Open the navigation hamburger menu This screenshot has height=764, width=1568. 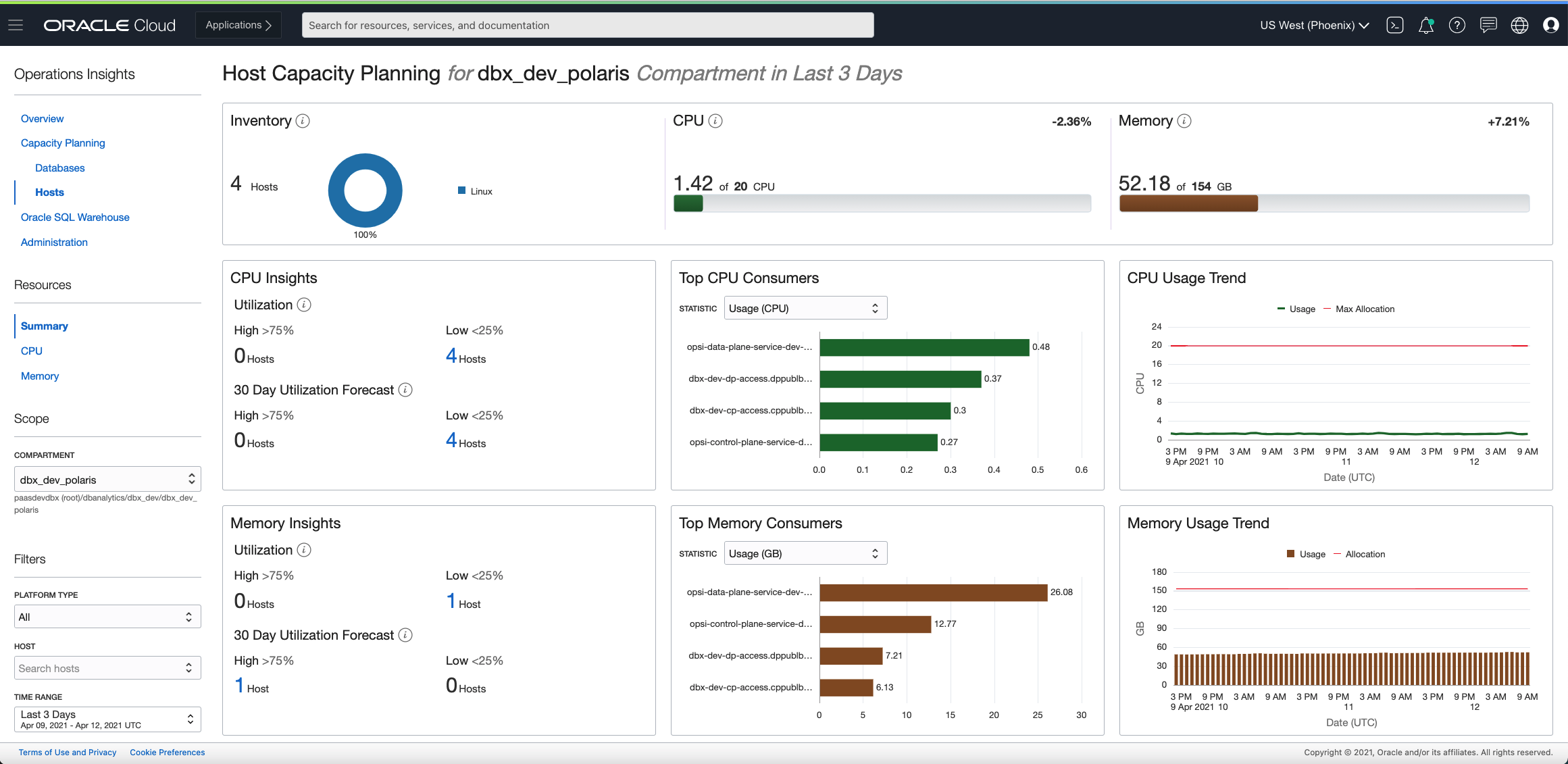point(15,25)
